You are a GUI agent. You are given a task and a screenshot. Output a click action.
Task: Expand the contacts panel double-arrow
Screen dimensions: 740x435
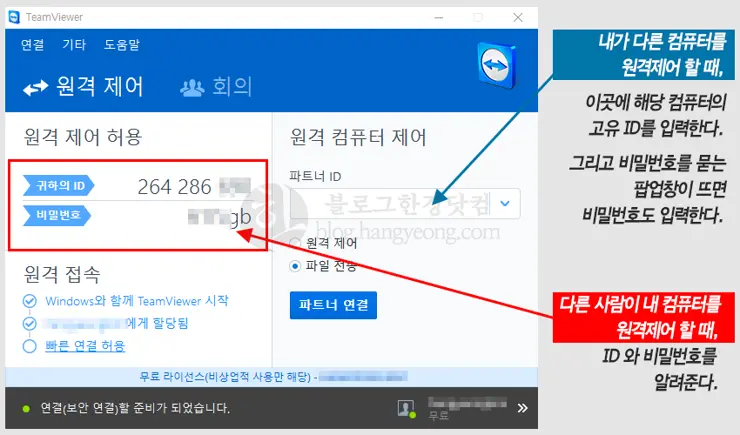click(522, 408)
